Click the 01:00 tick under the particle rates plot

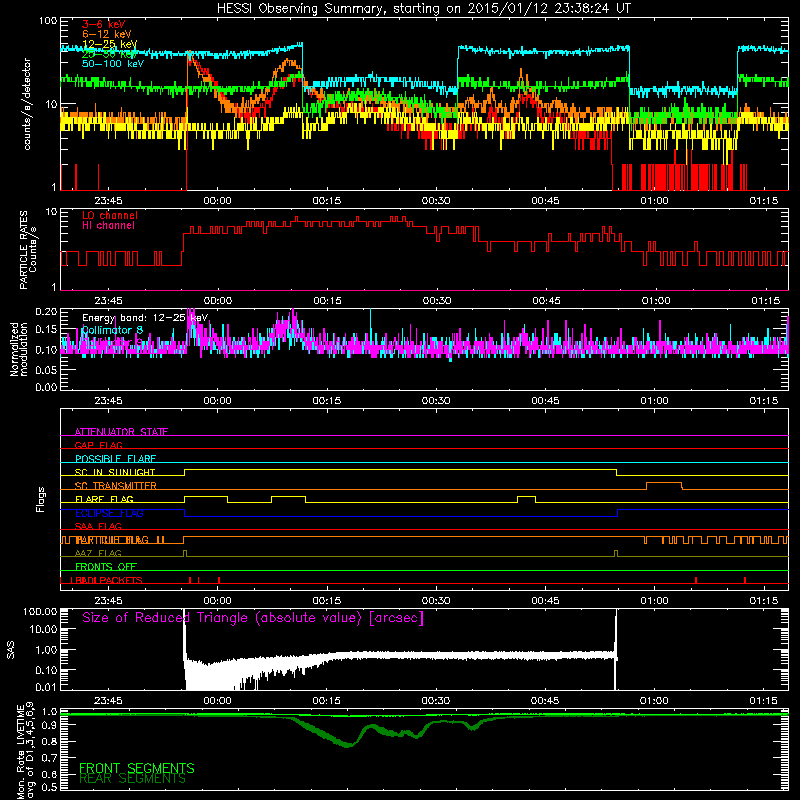coord(655,301)
